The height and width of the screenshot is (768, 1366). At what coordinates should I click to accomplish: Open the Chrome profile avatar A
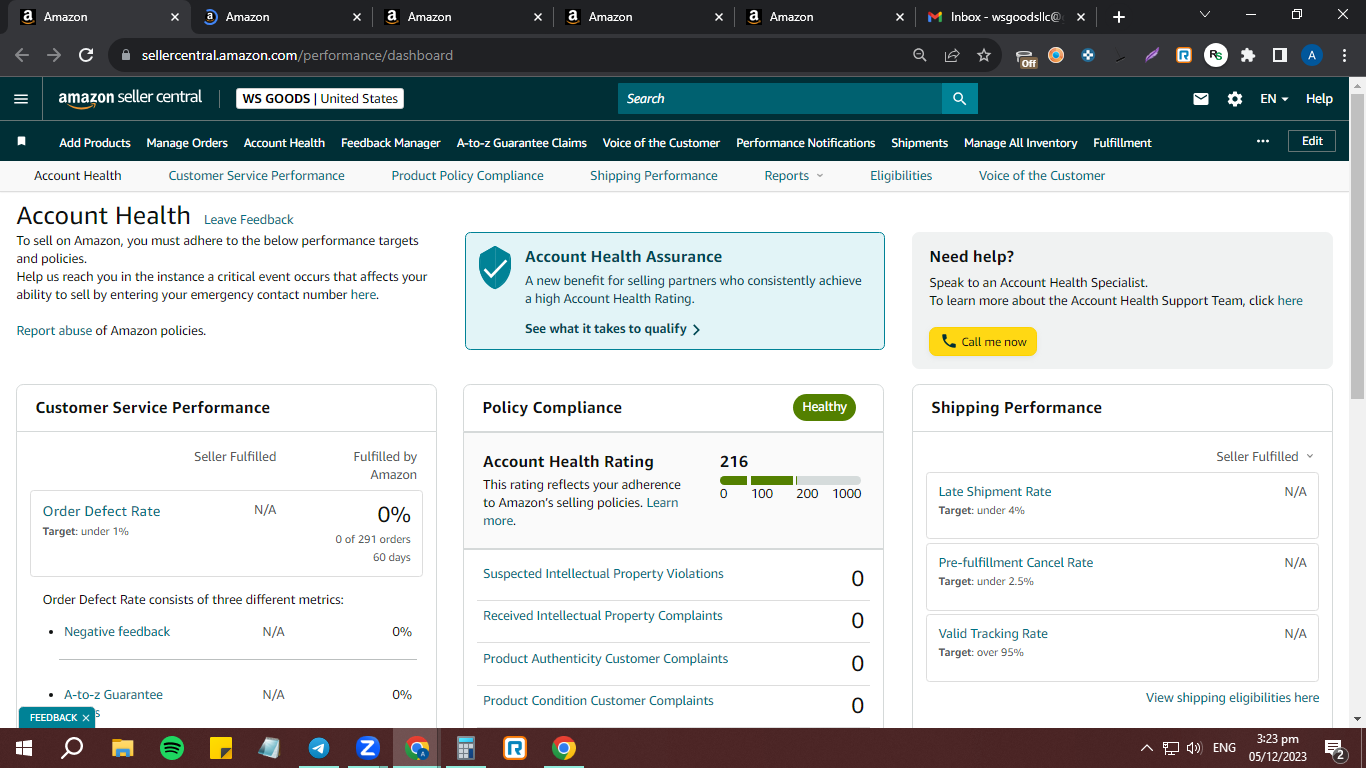tap(1312, 55)
